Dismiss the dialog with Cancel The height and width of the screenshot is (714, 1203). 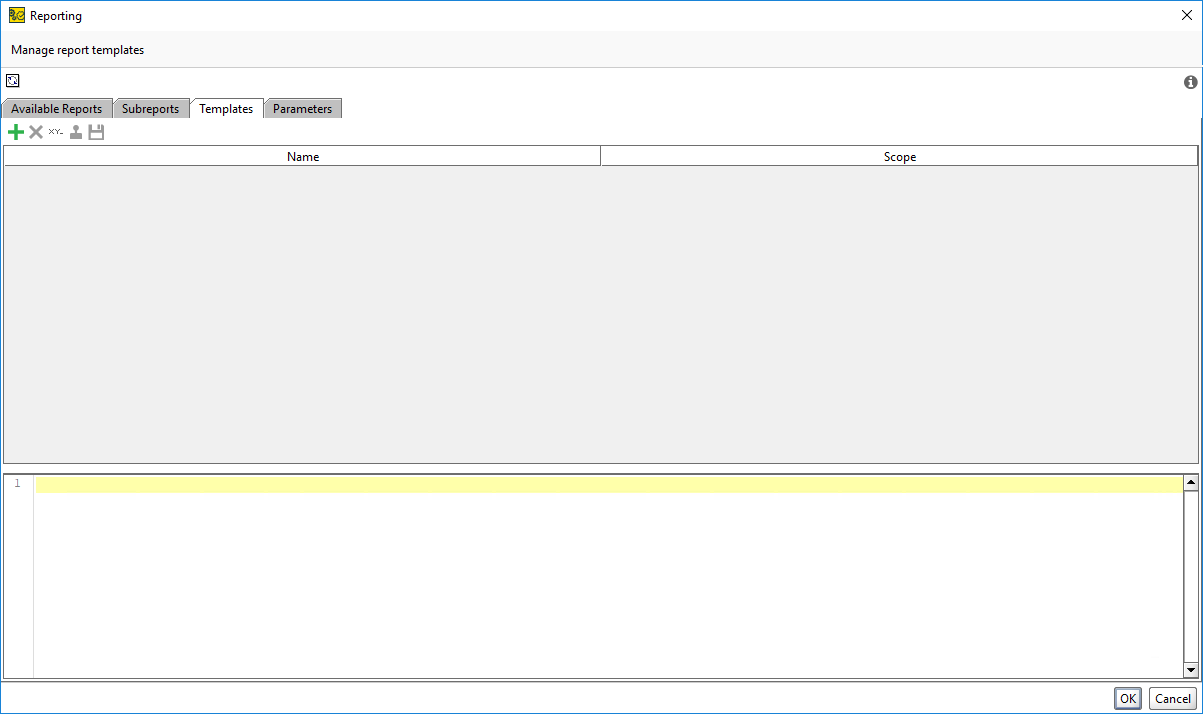click(x=1172, y=698)
